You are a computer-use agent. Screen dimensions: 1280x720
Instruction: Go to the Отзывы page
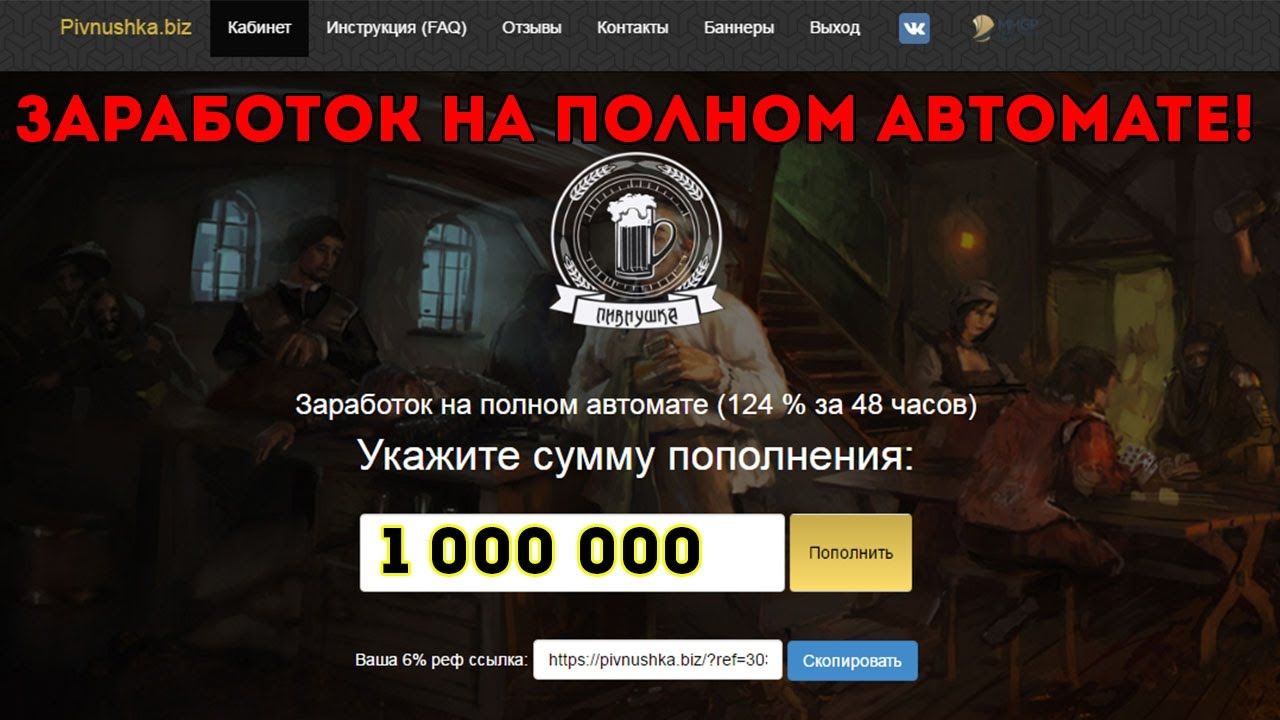click(531, 28)
